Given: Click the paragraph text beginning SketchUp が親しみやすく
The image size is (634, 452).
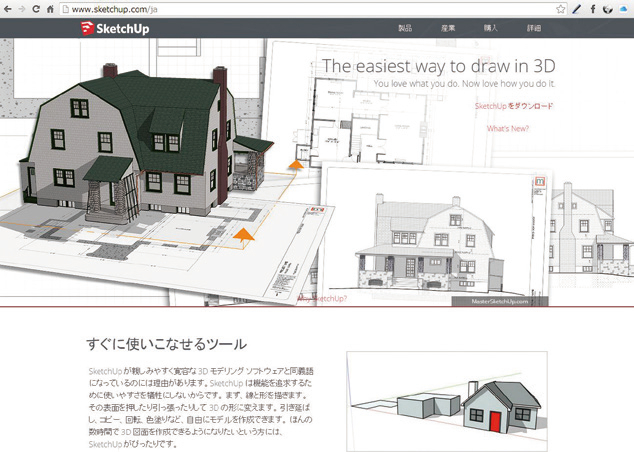Looking at the screenshot, I should coord(201,407).
